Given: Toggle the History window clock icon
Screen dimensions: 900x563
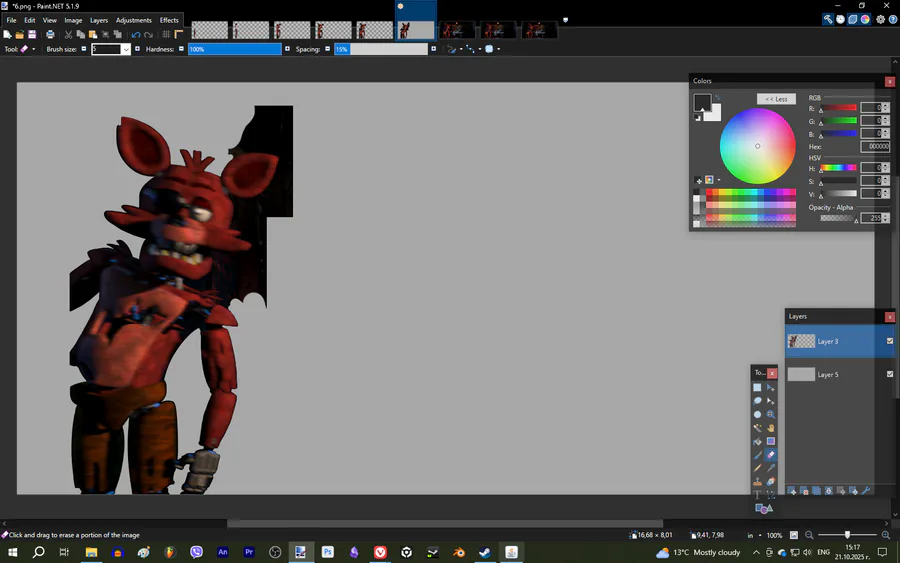Looking at the screenshot, I should (x=840, y=20).
